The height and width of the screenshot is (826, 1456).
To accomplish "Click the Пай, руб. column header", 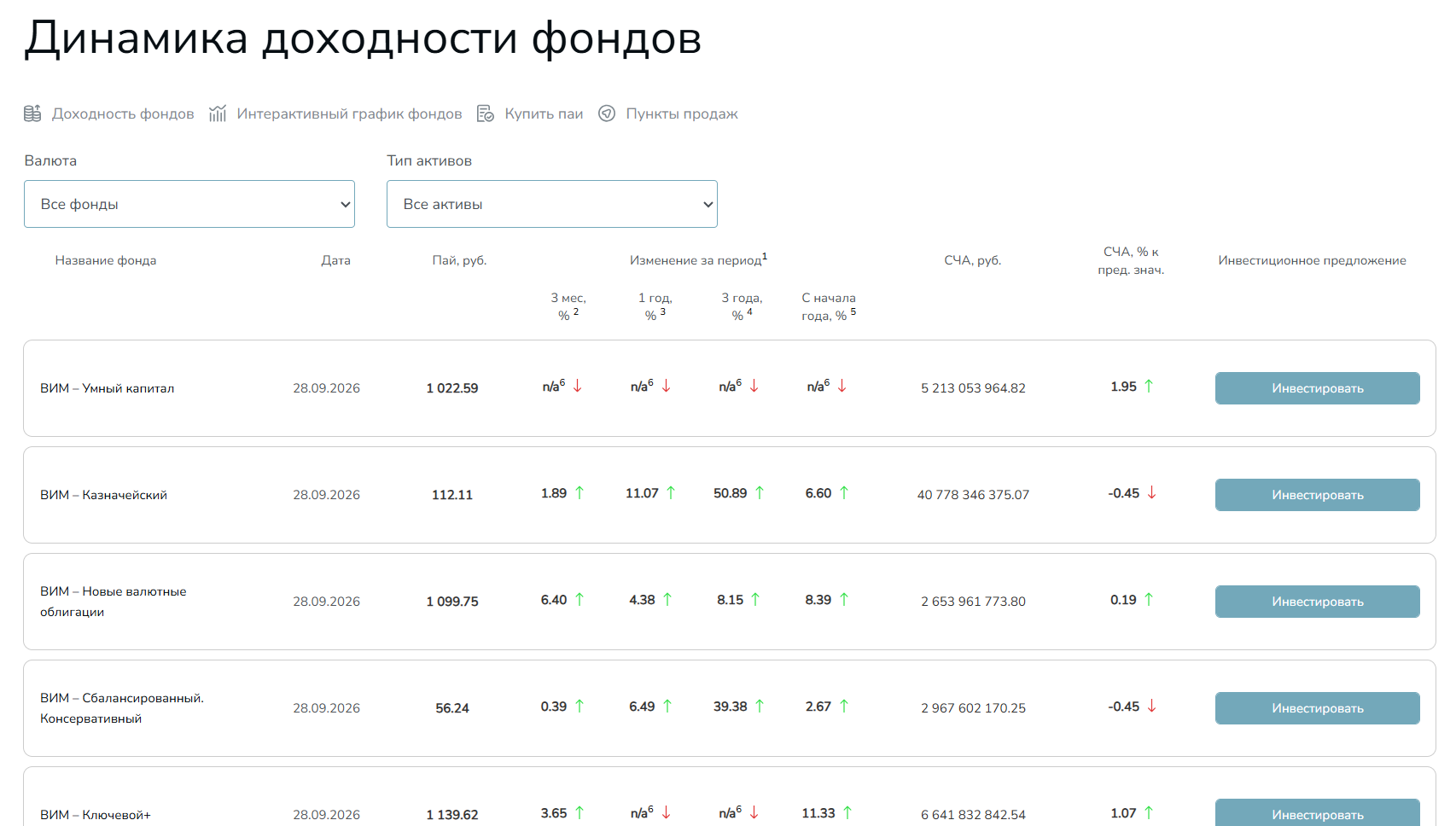I will [459, 260].
